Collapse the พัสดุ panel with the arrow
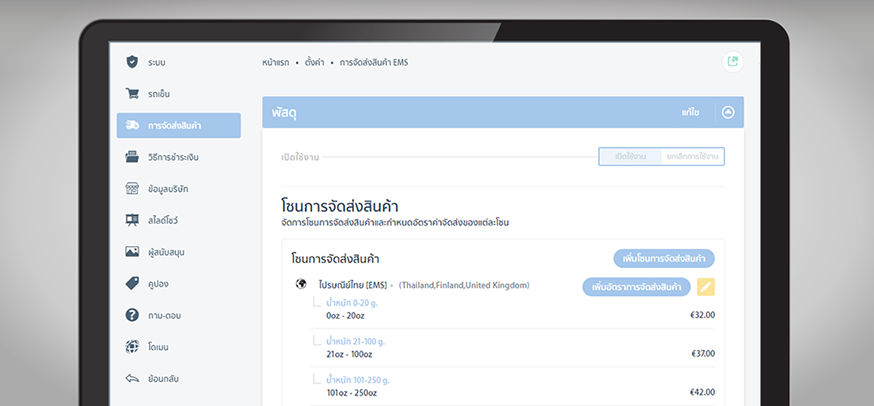874x406 pixels. pyautogui.click(x=729, y=113)
